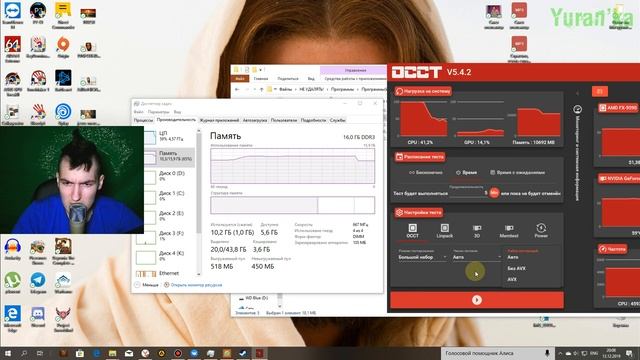Open Microsoft Store on taskbar
This screenshot has width=640, height=360.
pos(80,353)
